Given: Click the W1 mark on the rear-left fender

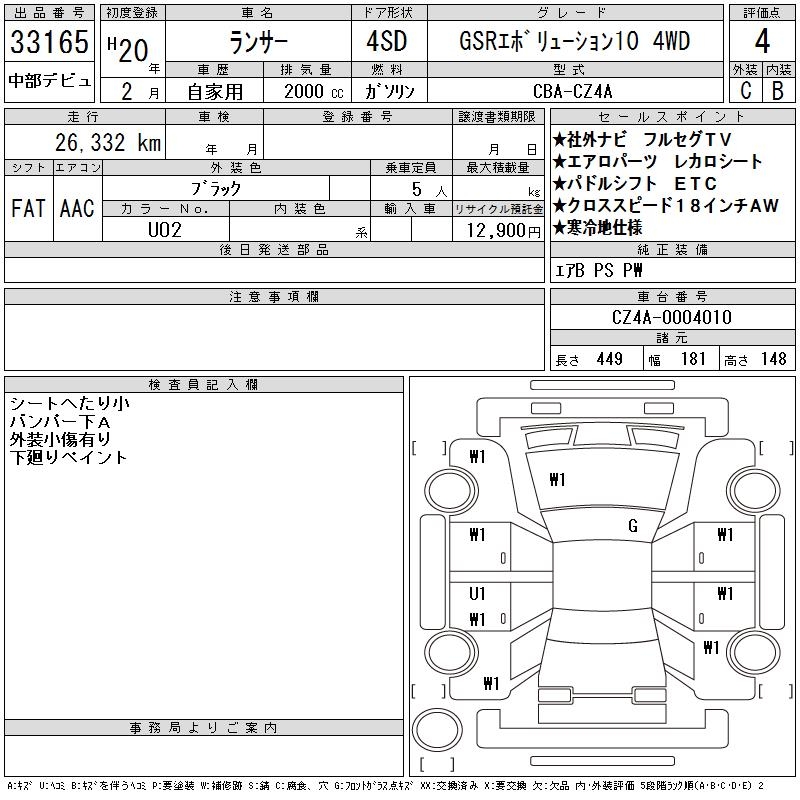Looking at the screenshot, I should [490, 684].
